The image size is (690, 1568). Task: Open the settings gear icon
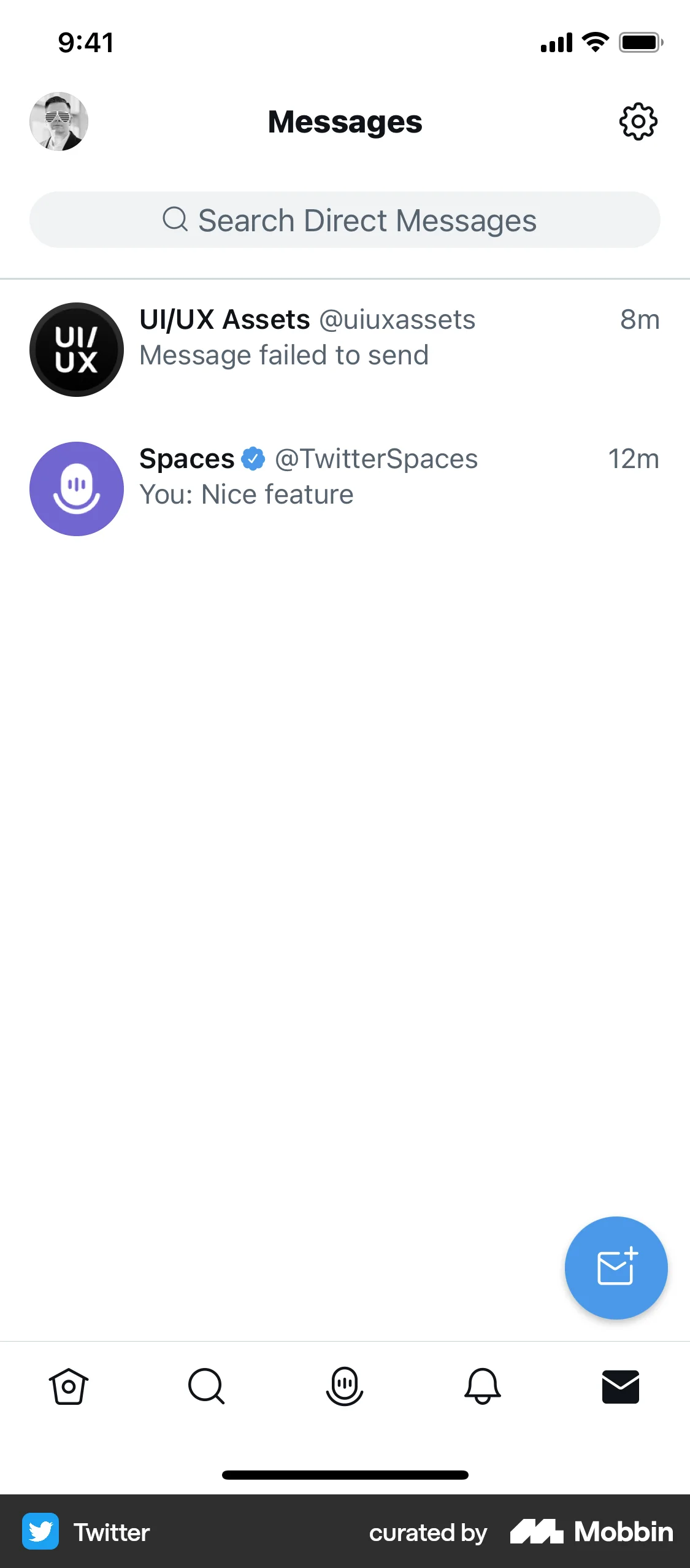click(638, 121)
